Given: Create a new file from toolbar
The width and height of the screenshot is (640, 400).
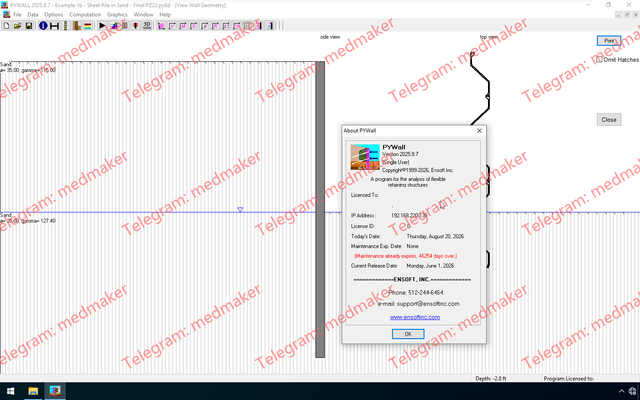Looking at the screenshot, I should 7,26.
